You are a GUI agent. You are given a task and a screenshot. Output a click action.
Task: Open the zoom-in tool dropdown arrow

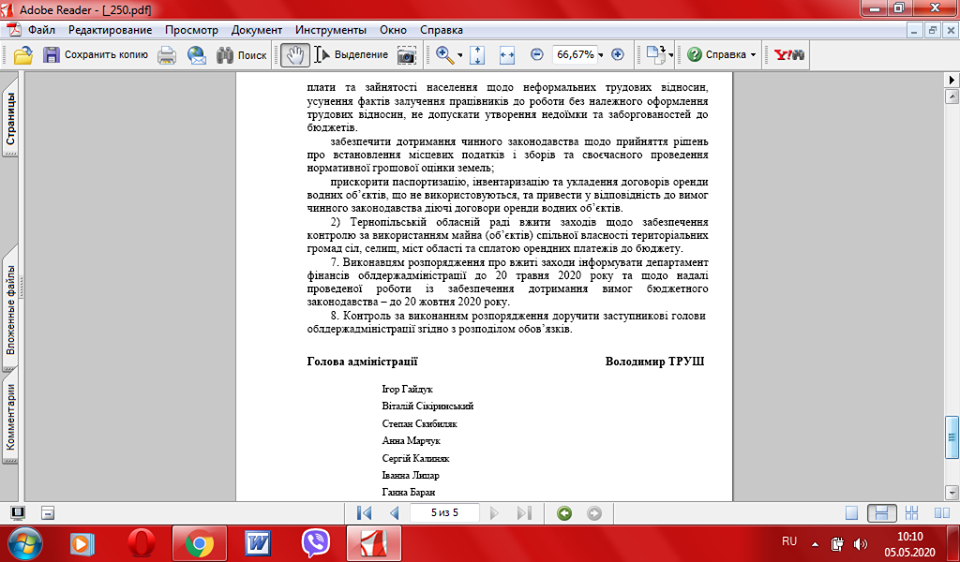(460, 55)
